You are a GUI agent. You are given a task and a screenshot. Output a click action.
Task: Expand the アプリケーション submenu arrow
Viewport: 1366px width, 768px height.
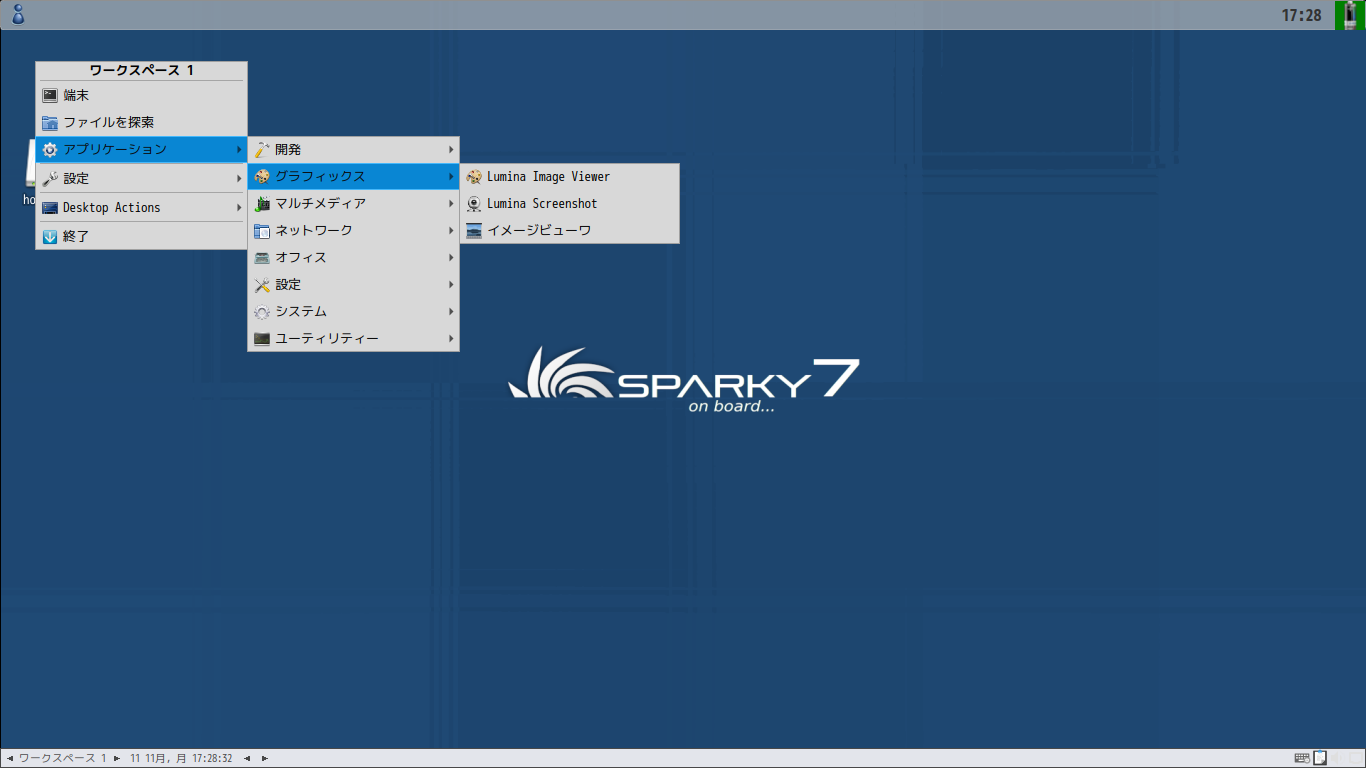click(239, 150)
